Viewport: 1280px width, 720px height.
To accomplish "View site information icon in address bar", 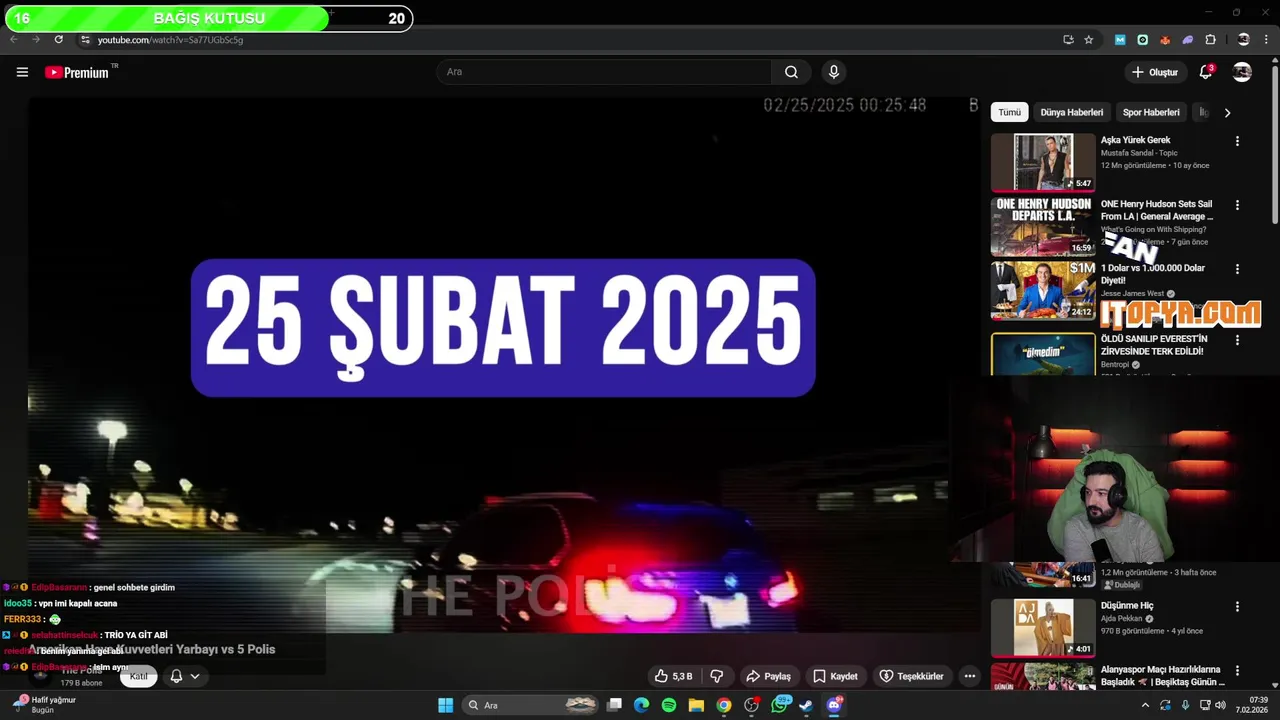I will tap(86, 40).
